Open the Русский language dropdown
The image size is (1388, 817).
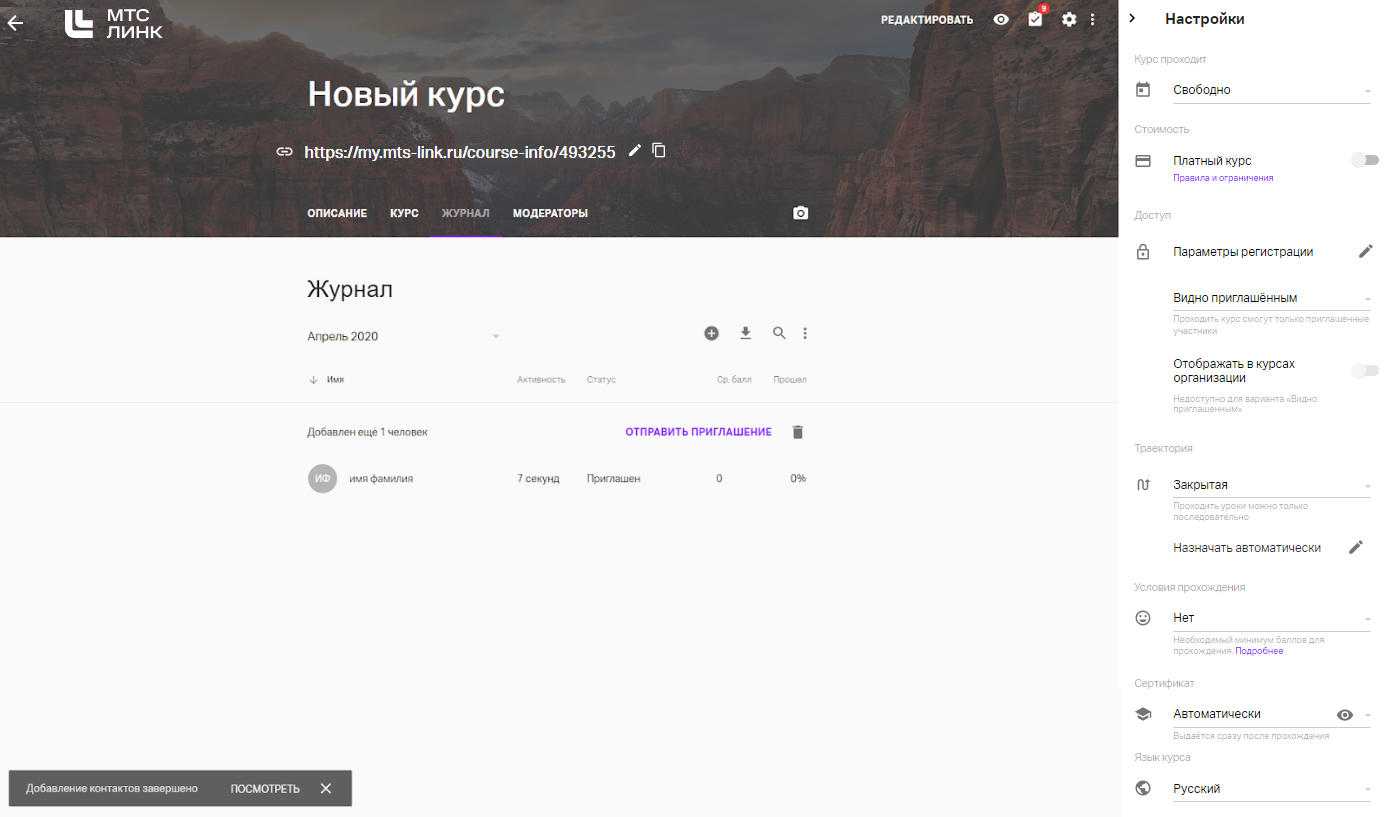(x=1272, y=789)
